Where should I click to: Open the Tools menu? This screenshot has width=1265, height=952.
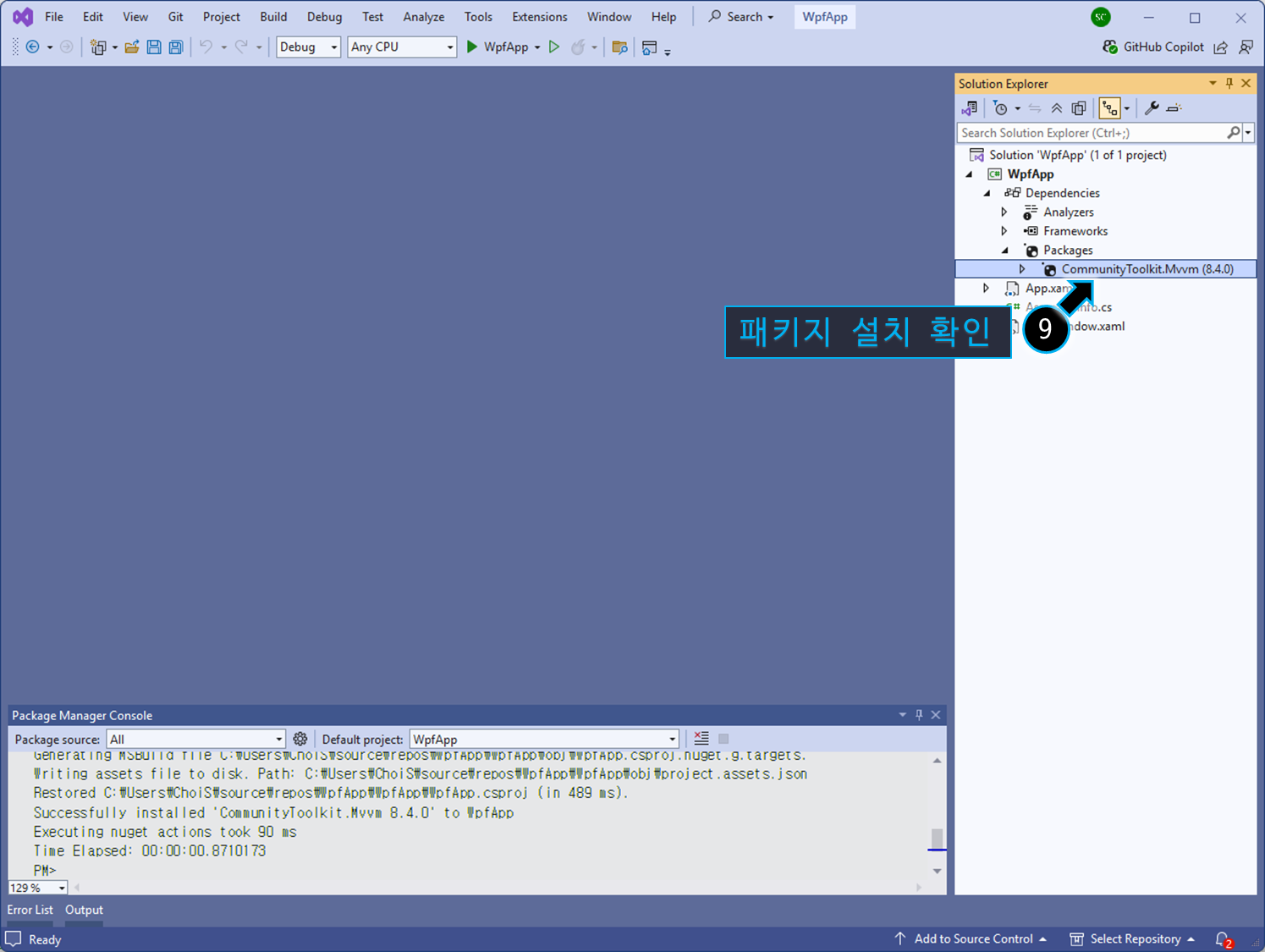[x=478, y=17]
